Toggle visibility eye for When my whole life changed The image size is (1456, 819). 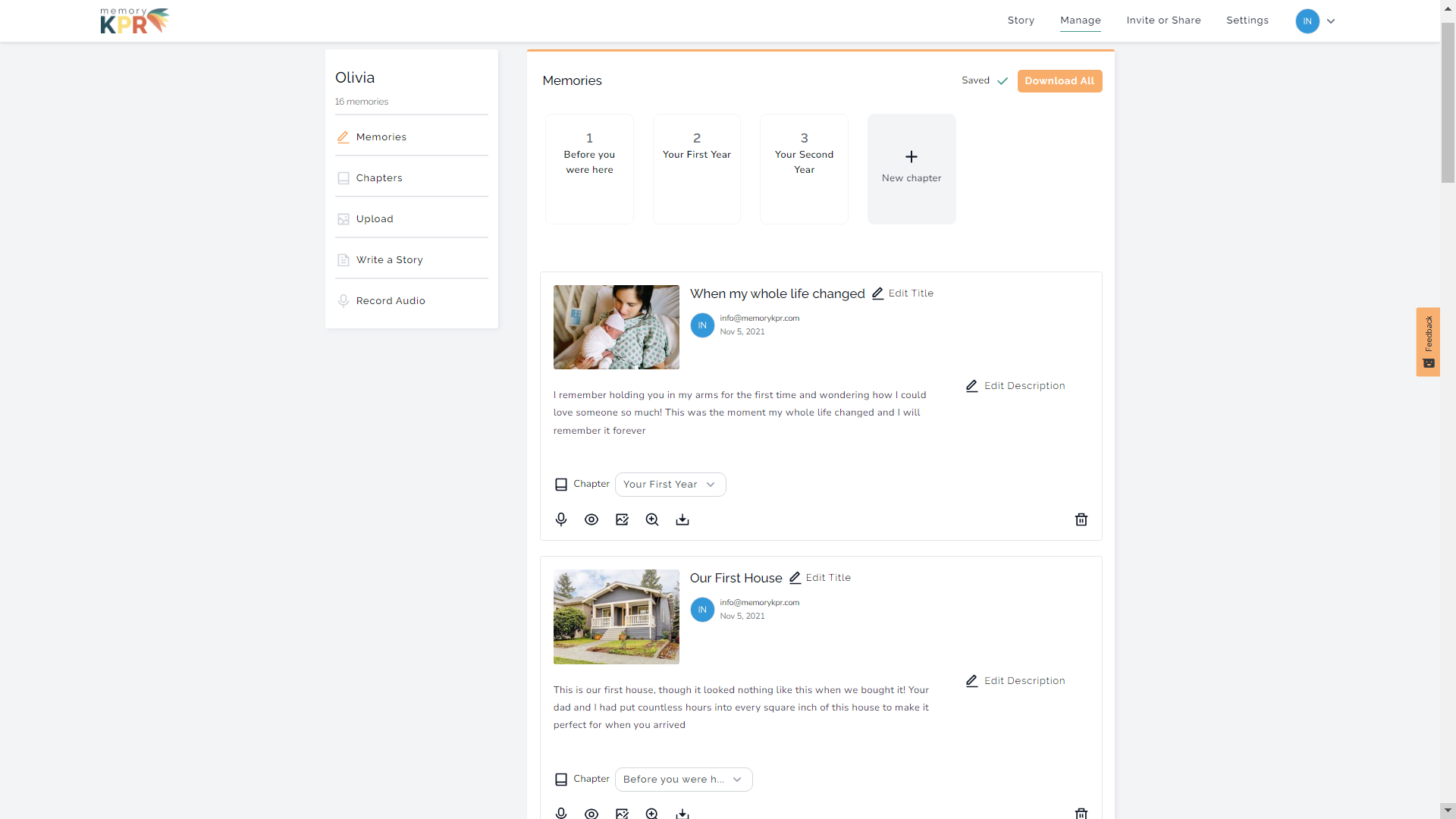[x=591, y=519]
